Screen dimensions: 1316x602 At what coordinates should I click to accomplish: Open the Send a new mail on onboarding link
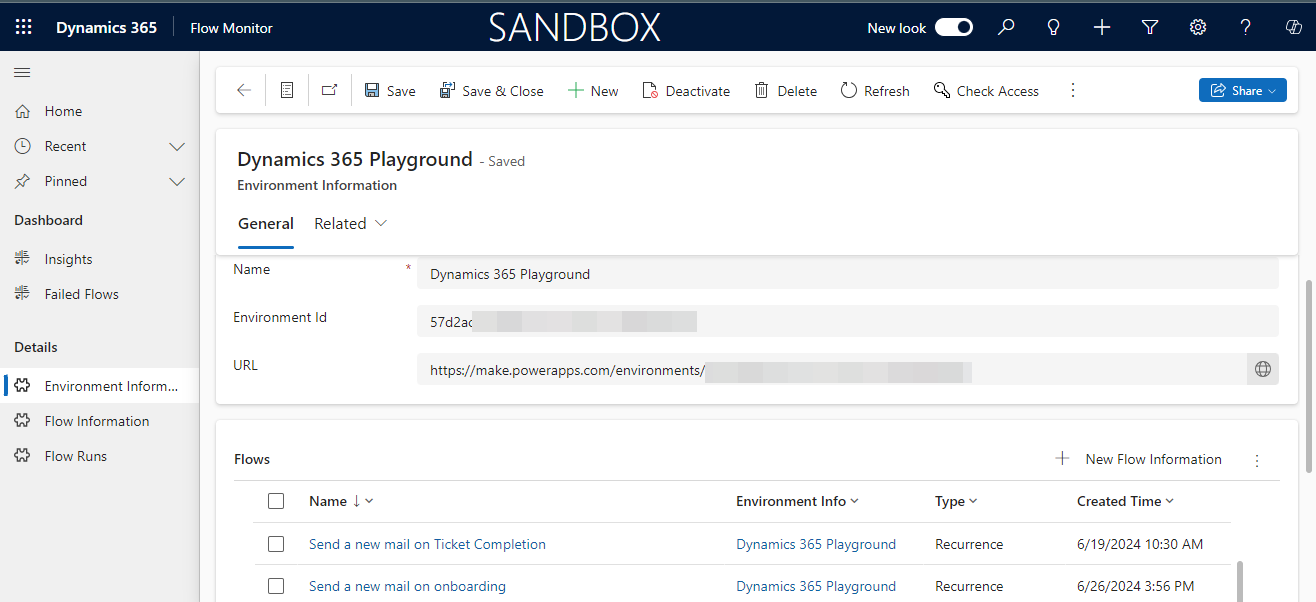[407, 587]
